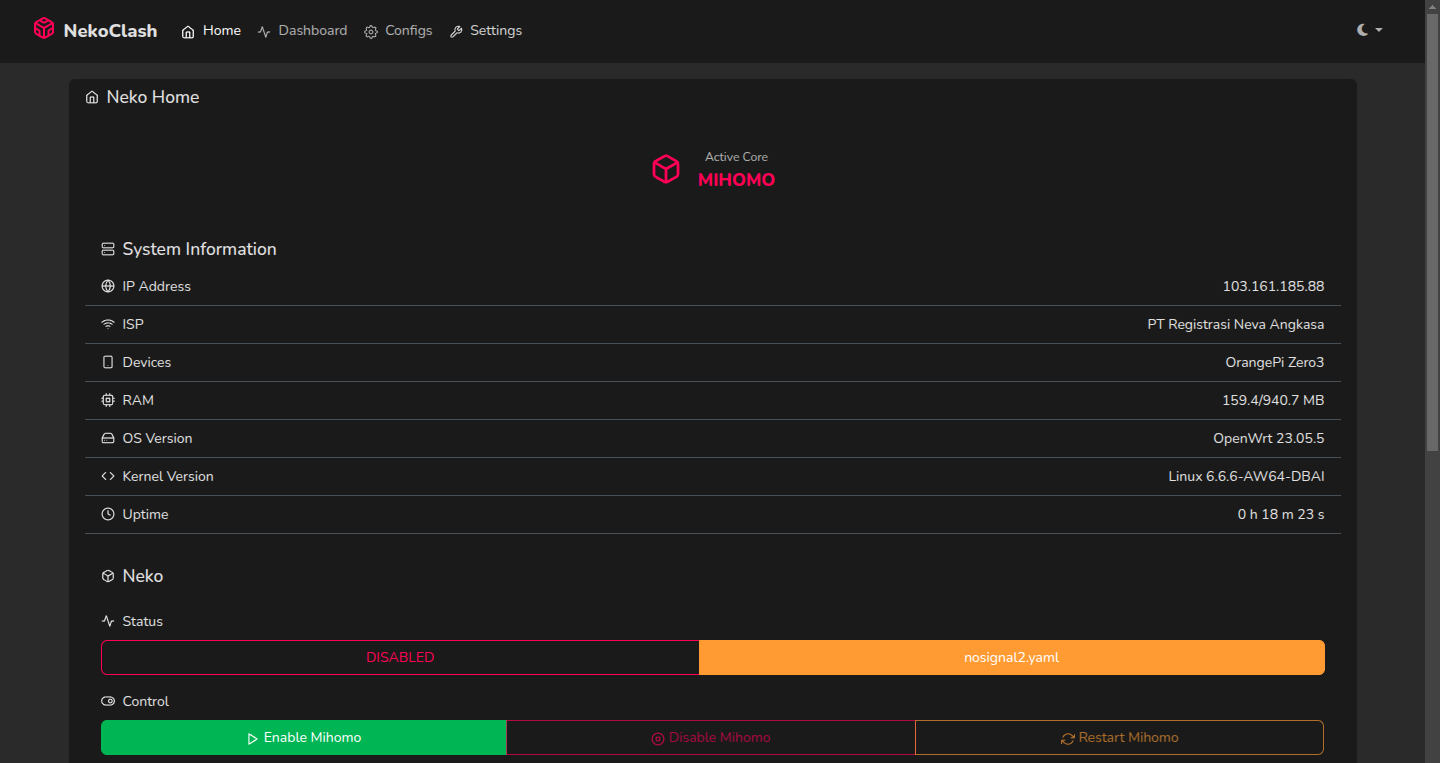
Task: Click the uptime value 0 h 18 m 23 s
Action: tap(1281, 514)
